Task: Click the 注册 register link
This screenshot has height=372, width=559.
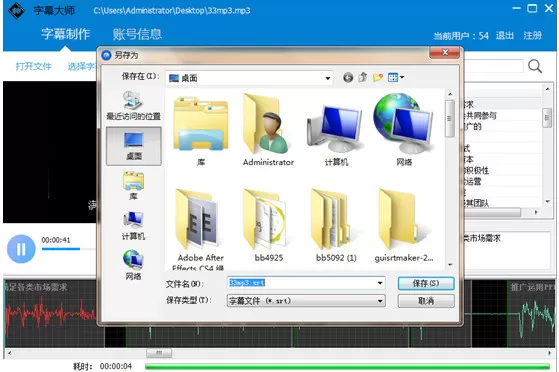Action: (x=533, y=36)
